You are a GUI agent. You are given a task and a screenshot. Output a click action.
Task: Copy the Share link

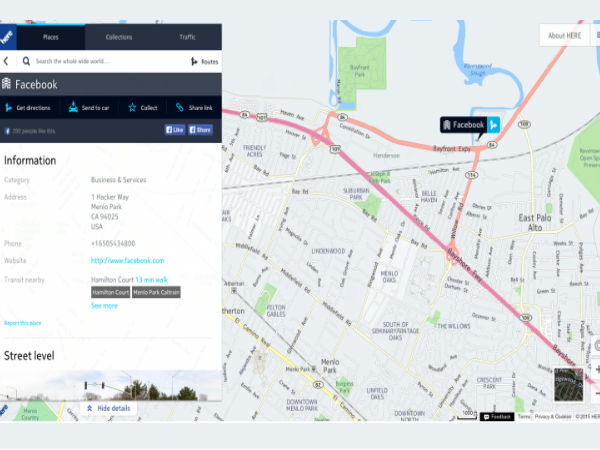[194, 108]
